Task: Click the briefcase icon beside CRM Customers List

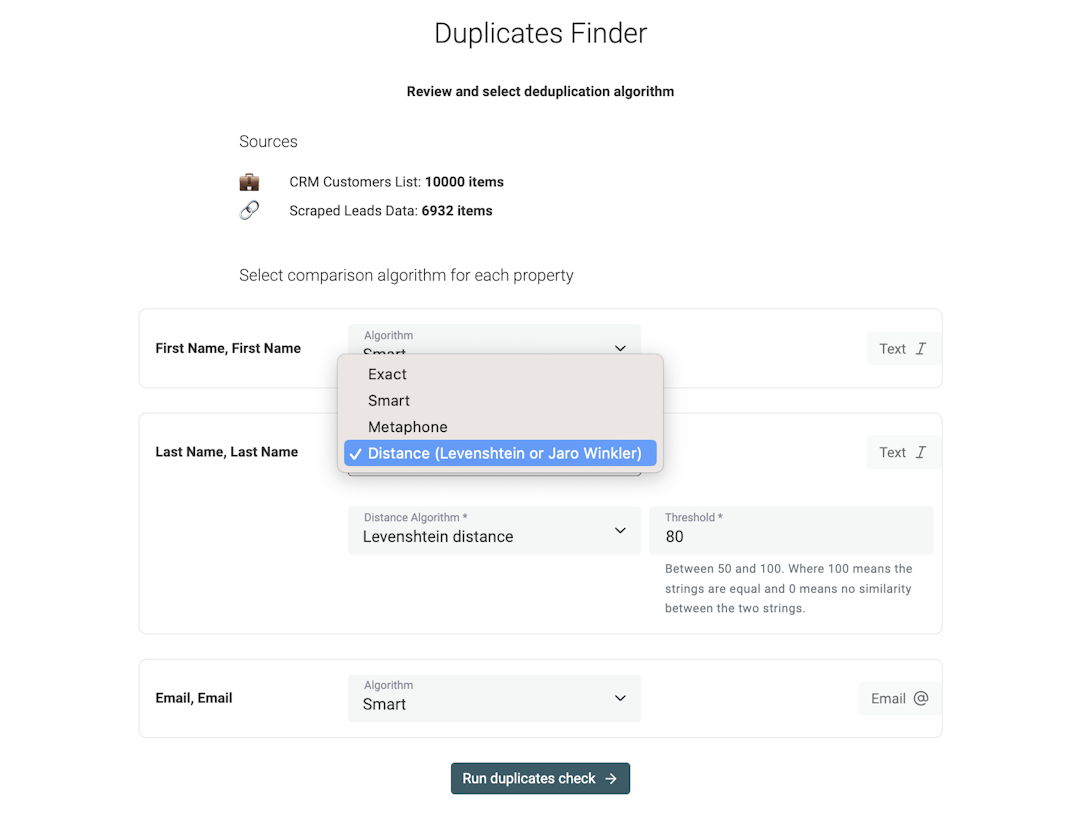Action: click(249, 182)
